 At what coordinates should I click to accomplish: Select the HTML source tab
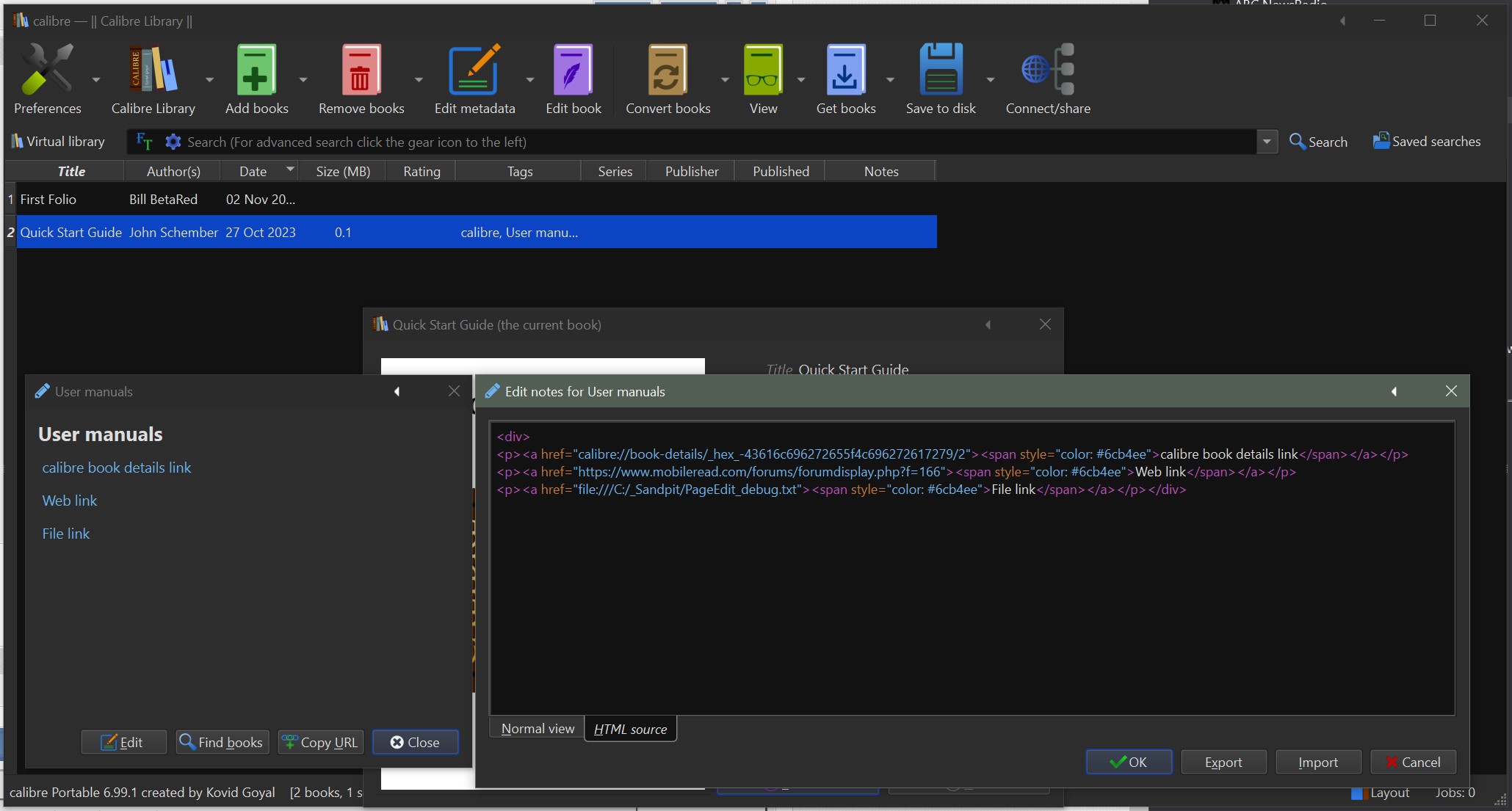[x=630, y=729]
